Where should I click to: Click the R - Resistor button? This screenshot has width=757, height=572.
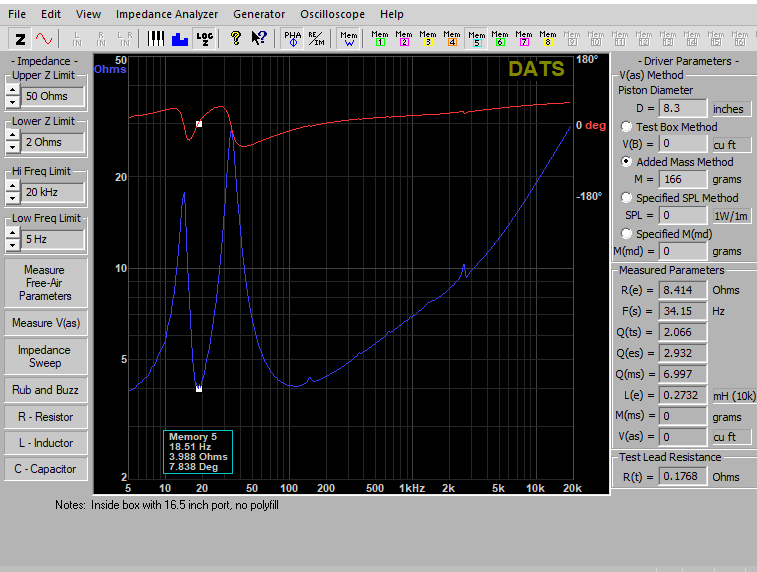45,417
